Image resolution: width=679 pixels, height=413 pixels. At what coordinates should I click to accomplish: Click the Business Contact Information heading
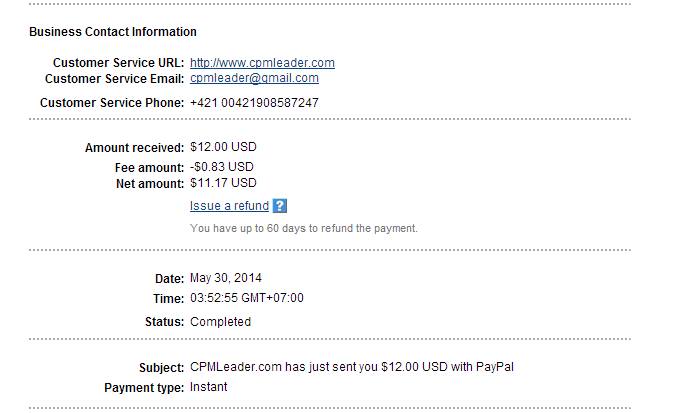pyautogui.click(x=113, y=32)
